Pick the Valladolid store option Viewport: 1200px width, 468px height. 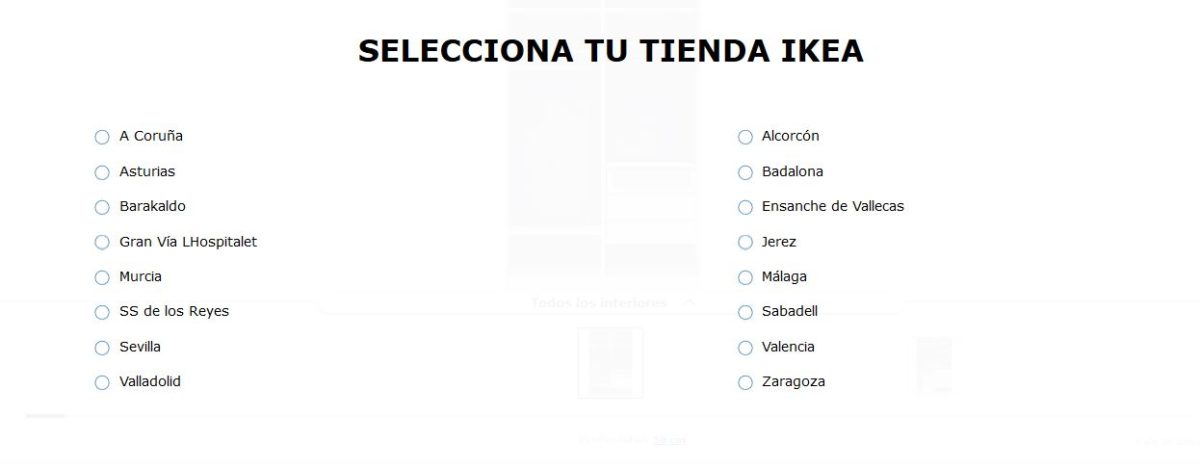click(102, 382)
